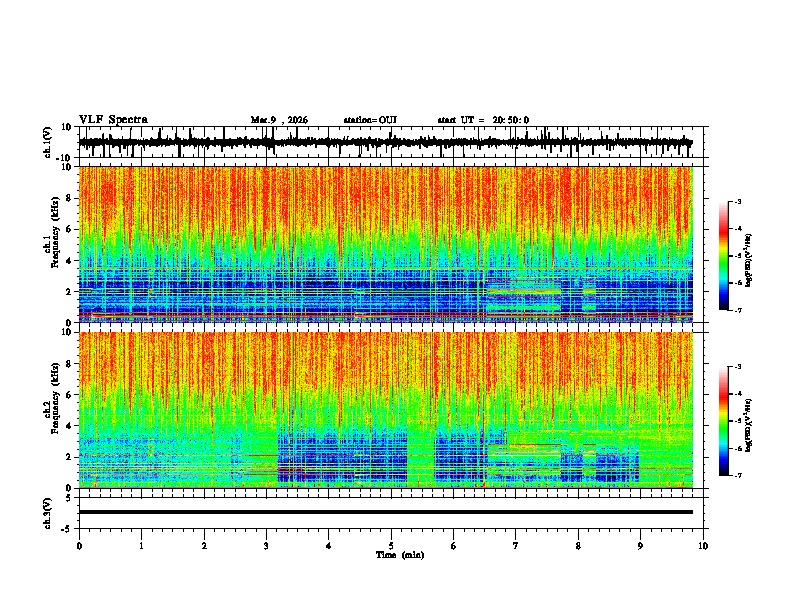Click the ch.1 PSD color scale bar
Image resolution: width=792 pixels, height=612 pixels.
tap(724, 256)
